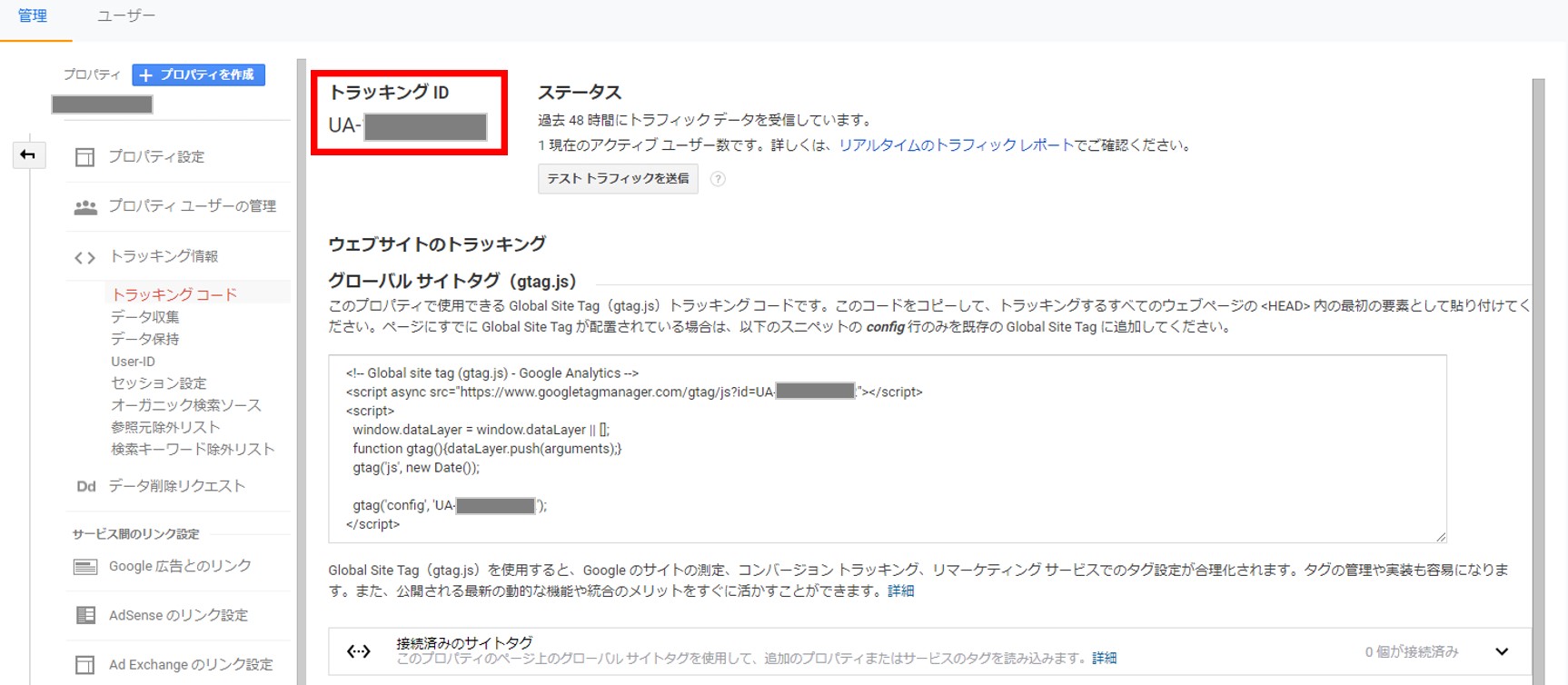Image resolution: width=1568 pixels, height=685 pixels.
Task: Select オーガニック検索ソース submenu item
Action: [186, 405]
